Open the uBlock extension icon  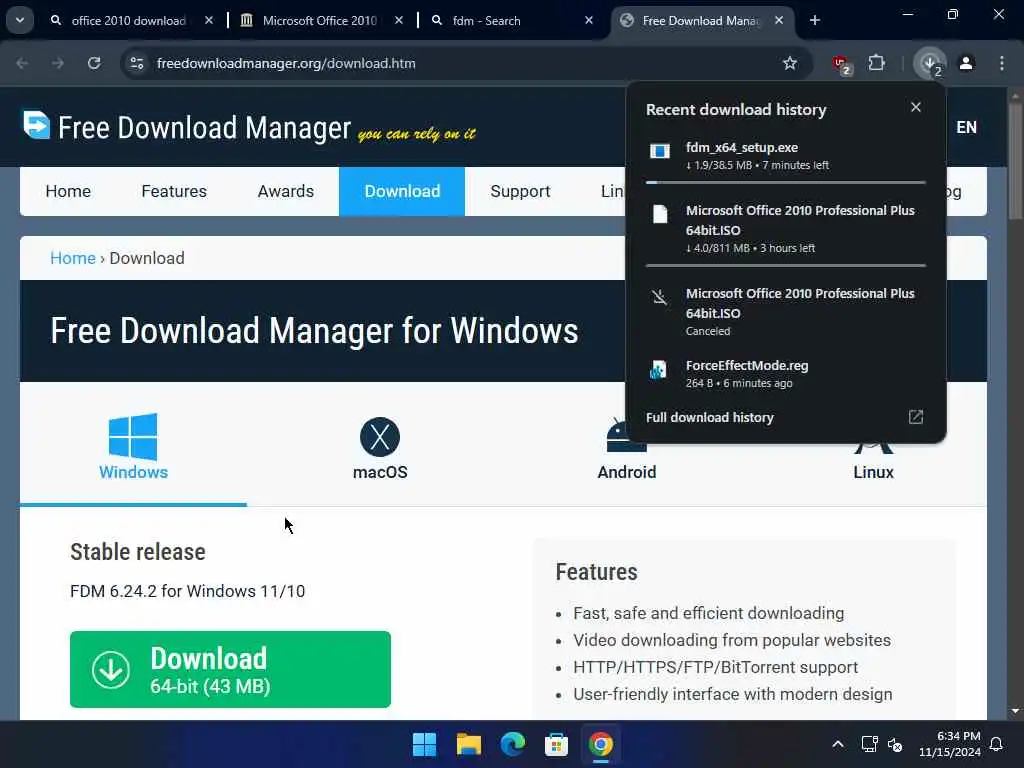[841, 64]
